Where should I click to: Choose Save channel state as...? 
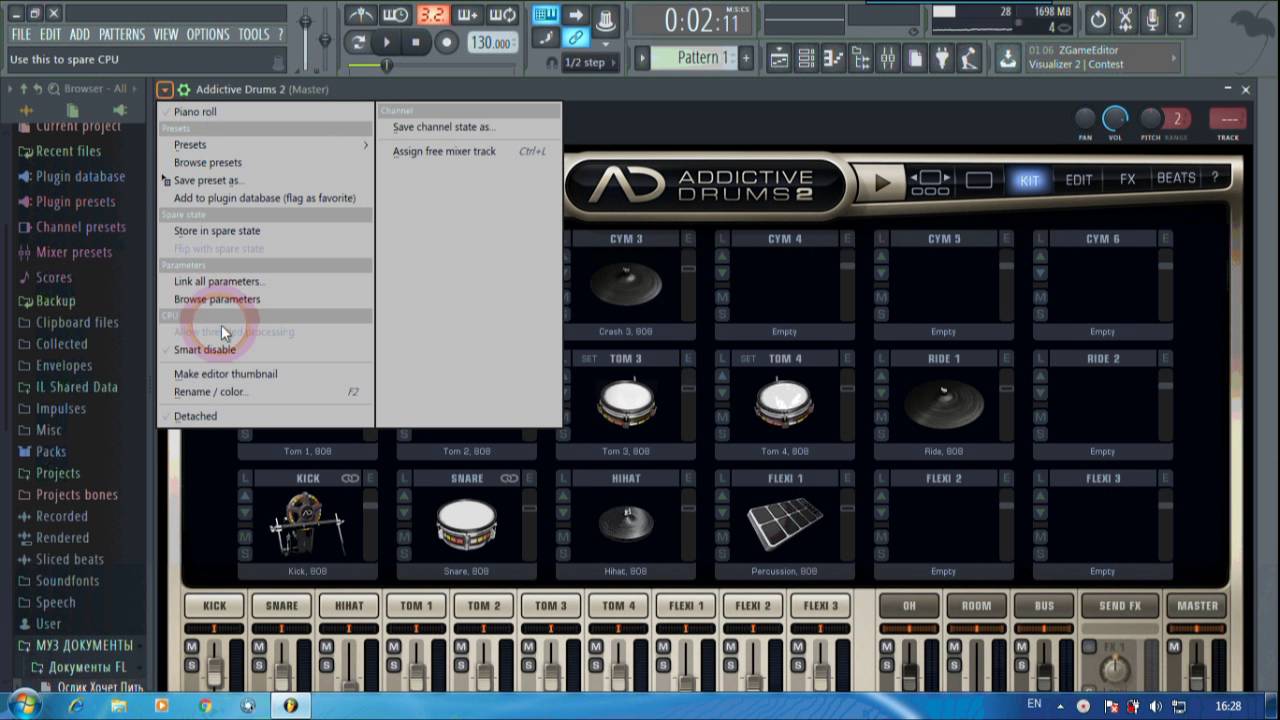468,127
